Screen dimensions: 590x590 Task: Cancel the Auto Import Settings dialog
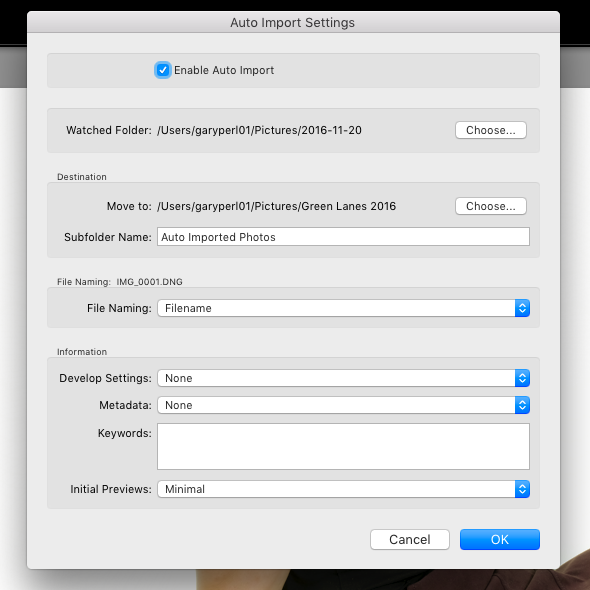point(410,540)
